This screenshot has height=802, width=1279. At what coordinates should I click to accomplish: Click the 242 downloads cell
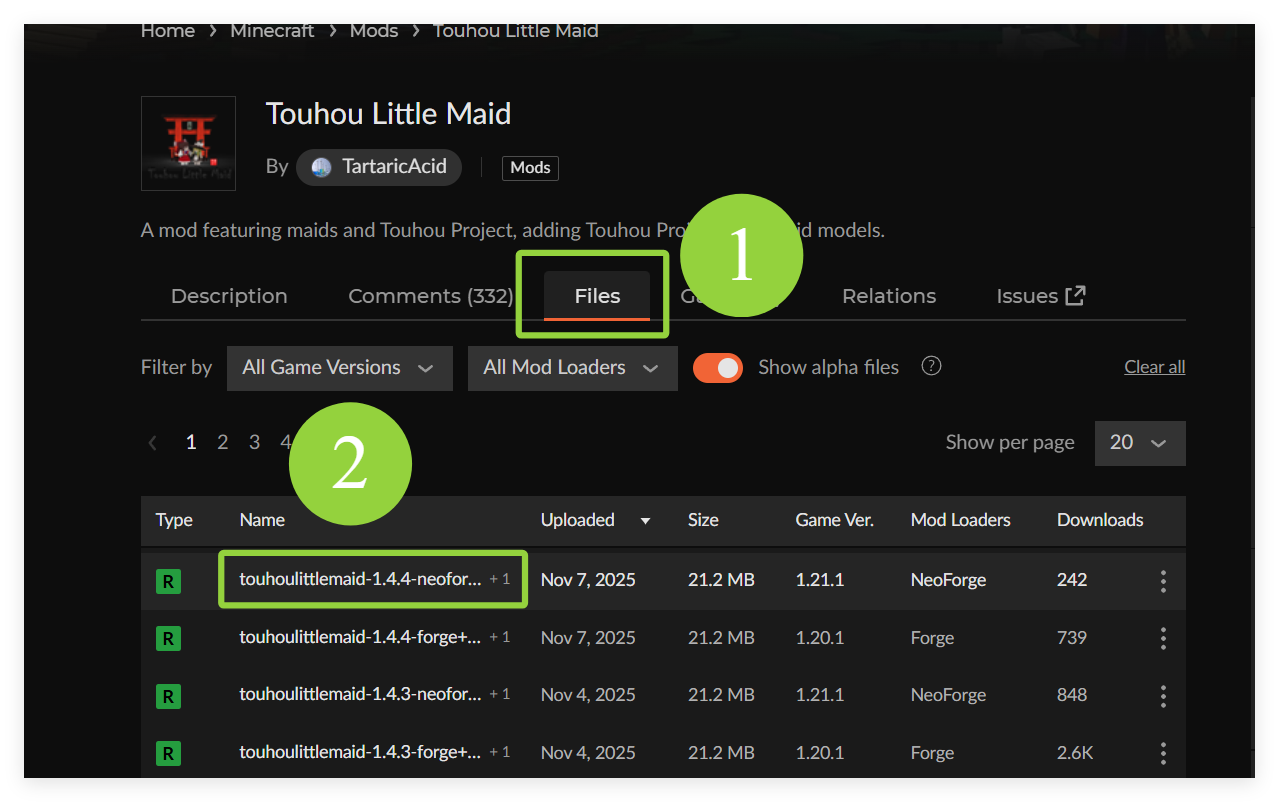click(x=1072, y=580)
